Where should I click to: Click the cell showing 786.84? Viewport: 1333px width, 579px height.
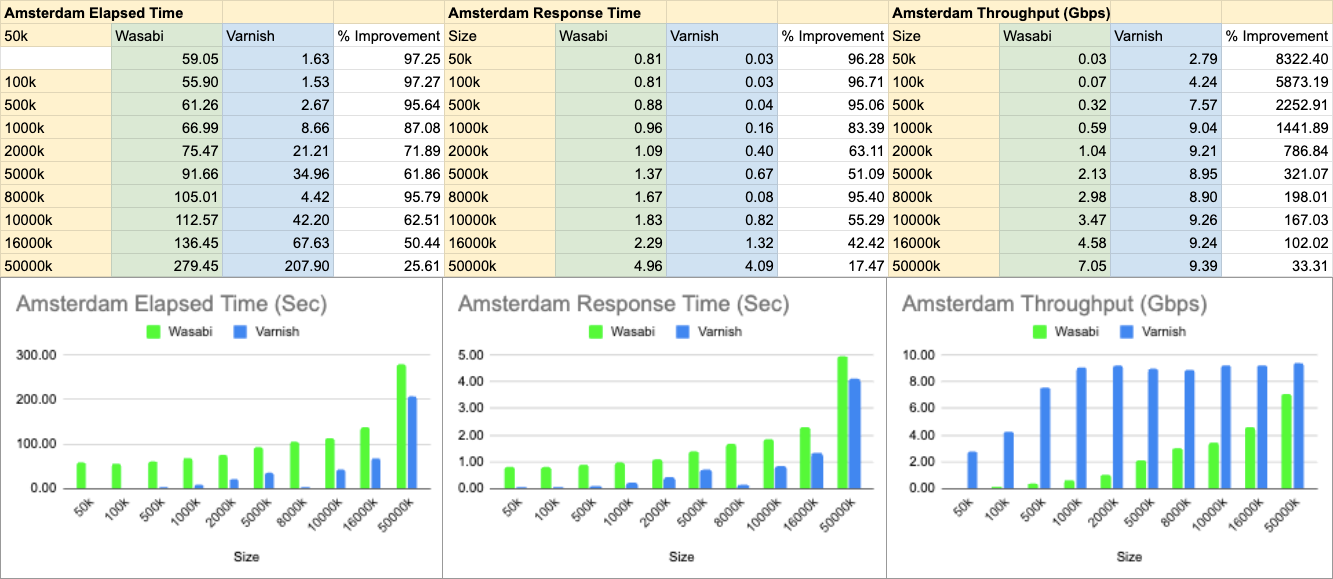(x=1277, y=150)
